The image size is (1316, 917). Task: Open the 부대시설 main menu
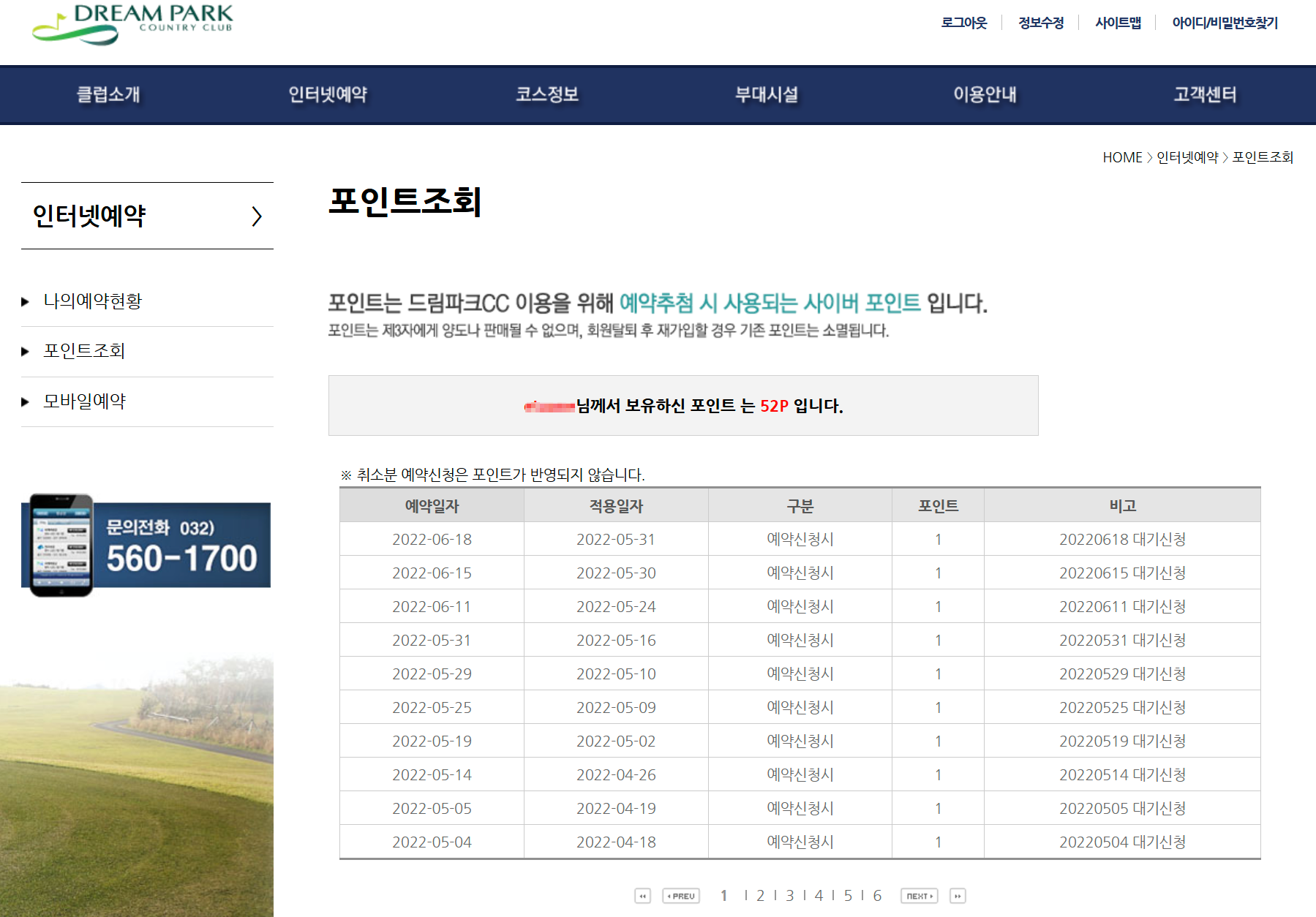[767, 94]
